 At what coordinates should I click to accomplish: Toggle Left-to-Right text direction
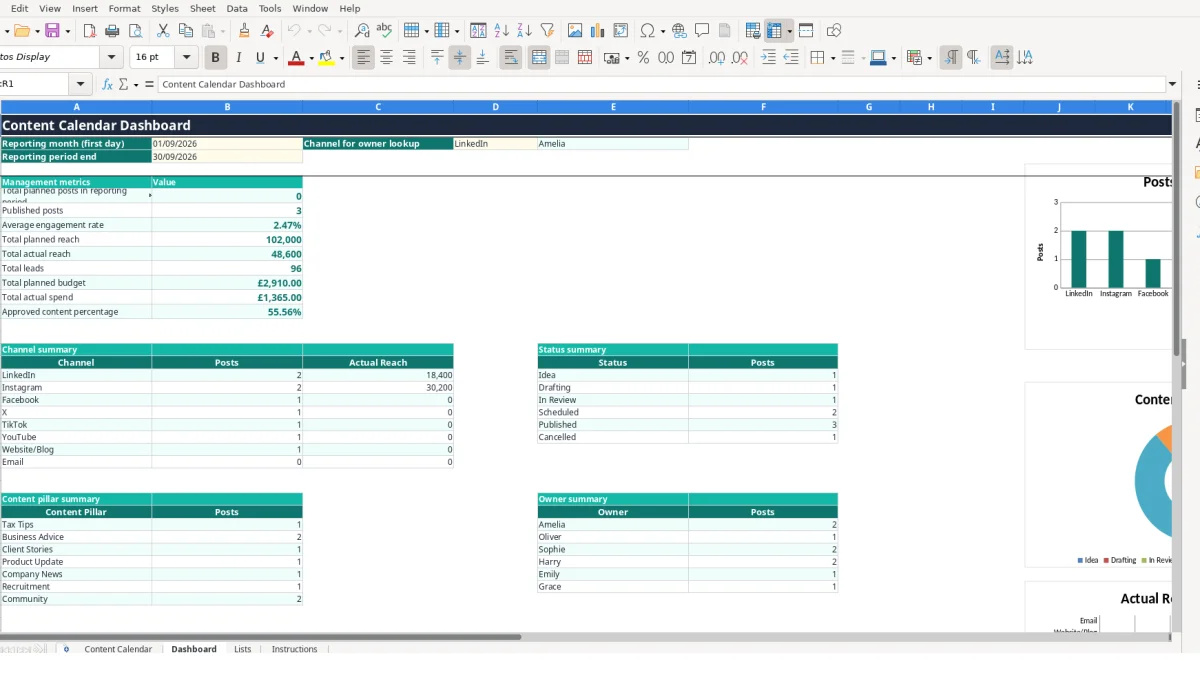click(950, 58)
